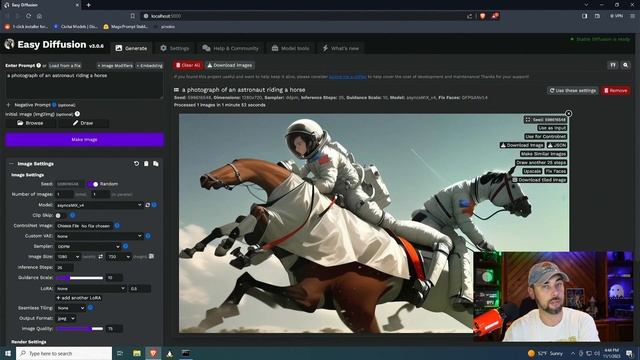
Task: Toggle the Clip Skip switch
Action: (x=60, y=215)
